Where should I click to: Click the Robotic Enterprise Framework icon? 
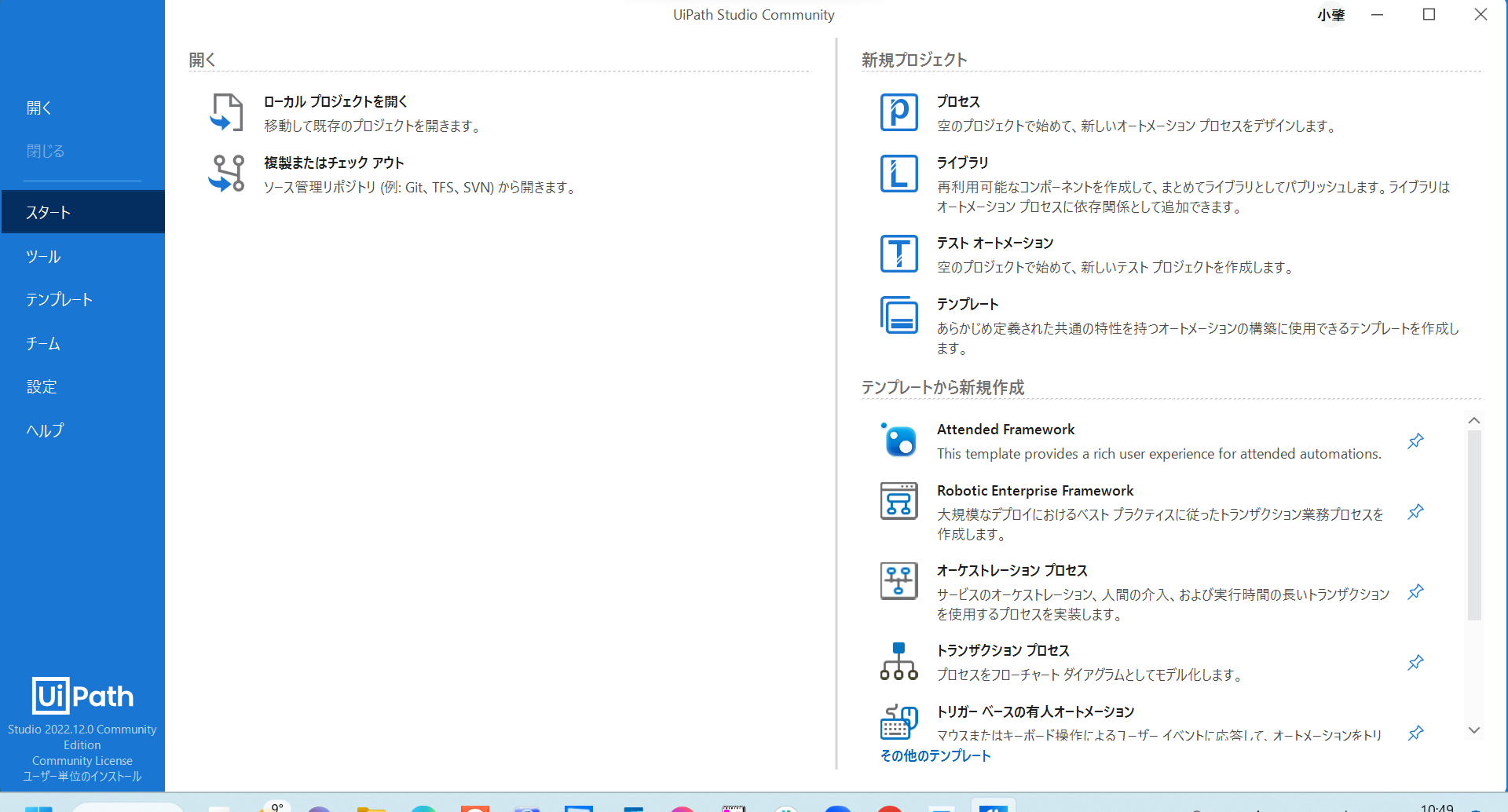[x=899, y=500]
